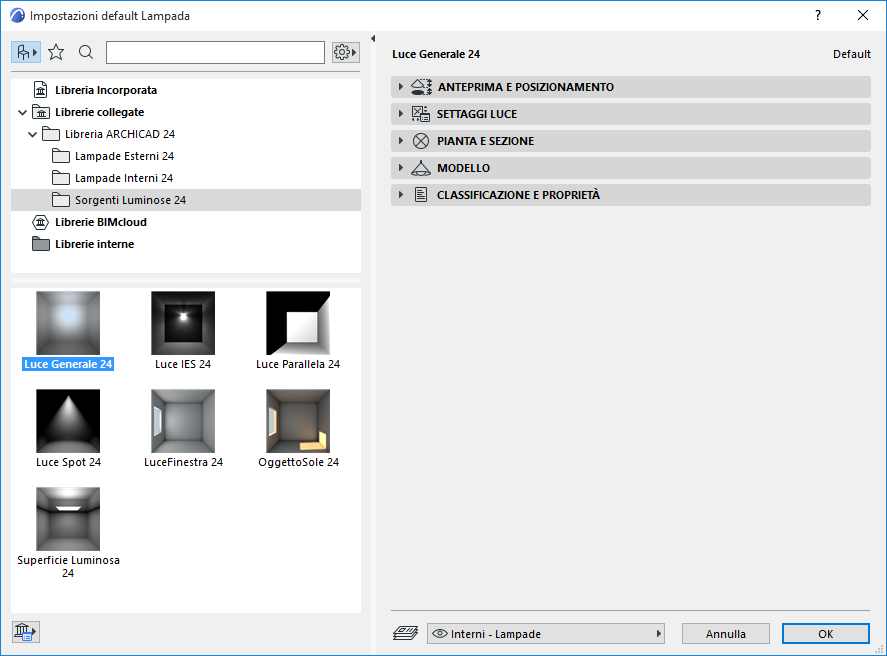Select the Luce Spot 24 thumbnail
Image resolution: width=887 pixels, height=656 pixels.
coord(68,421)
